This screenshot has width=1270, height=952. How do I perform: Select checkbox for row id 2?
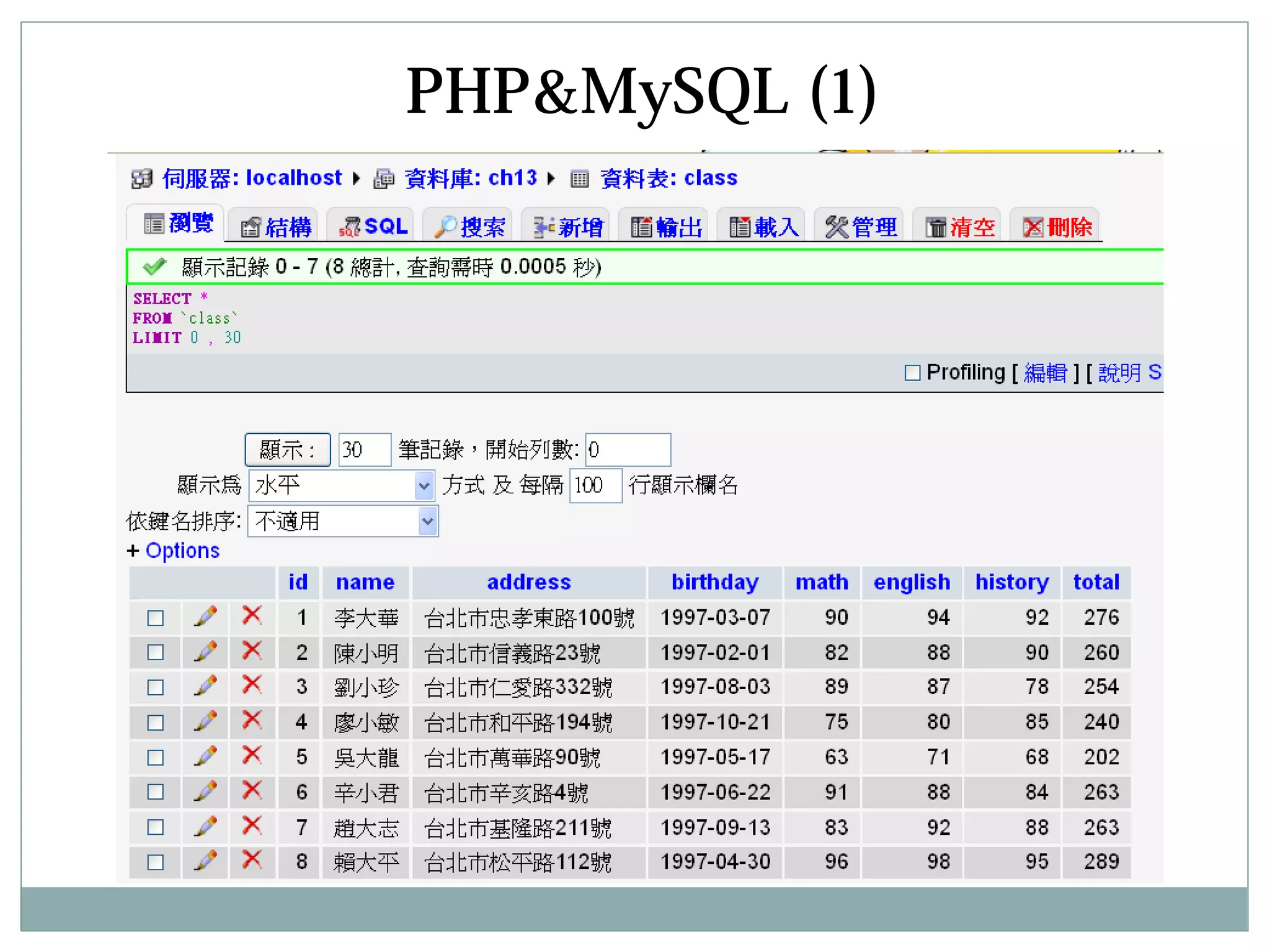(x=156, y=653)
